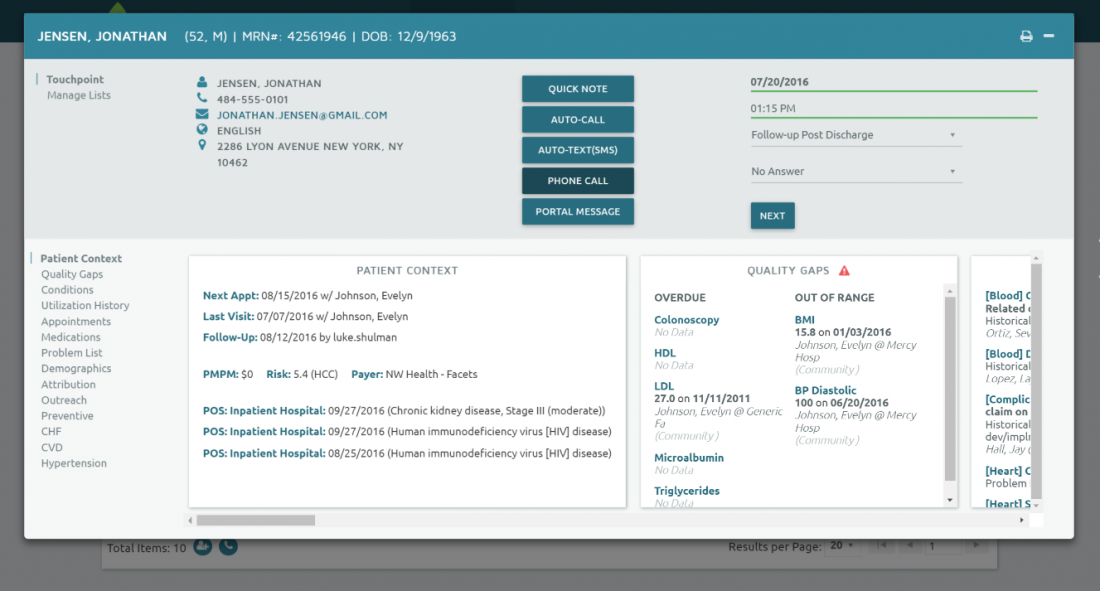Open Manage Lists in sidebar
The width and height of the screenshot is (1100, 591).
pyautogui.click(x=79, y=95)
